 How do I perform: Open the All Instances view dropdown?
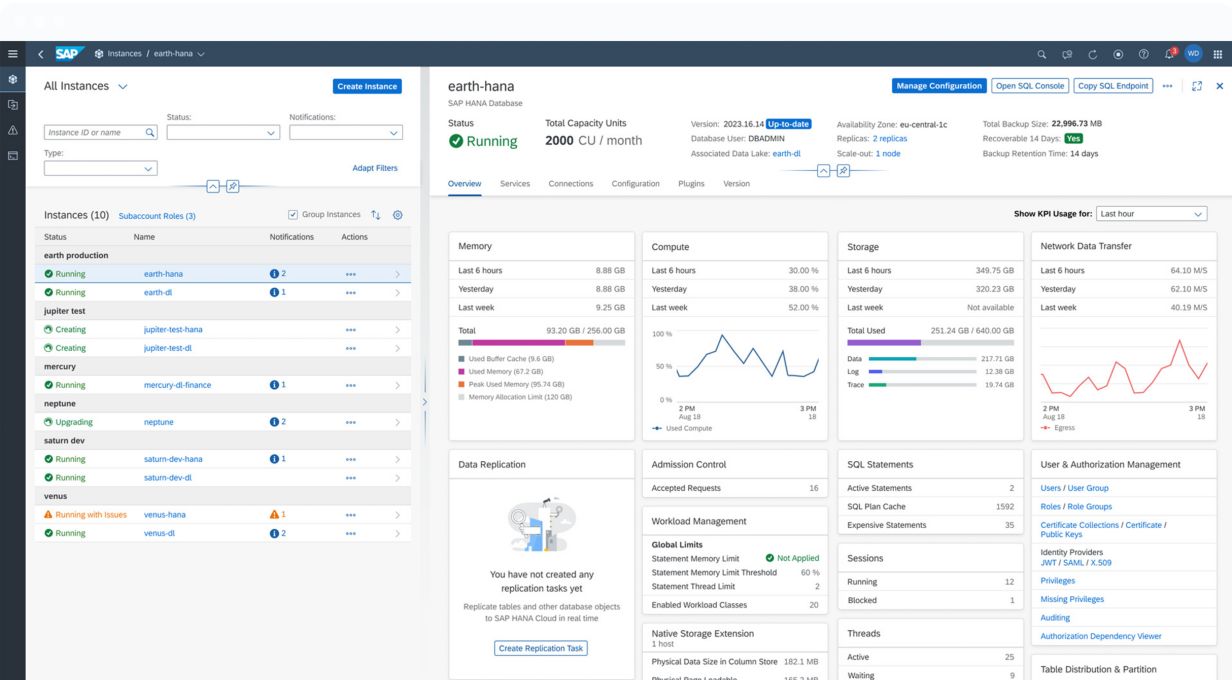click(123, 87)
